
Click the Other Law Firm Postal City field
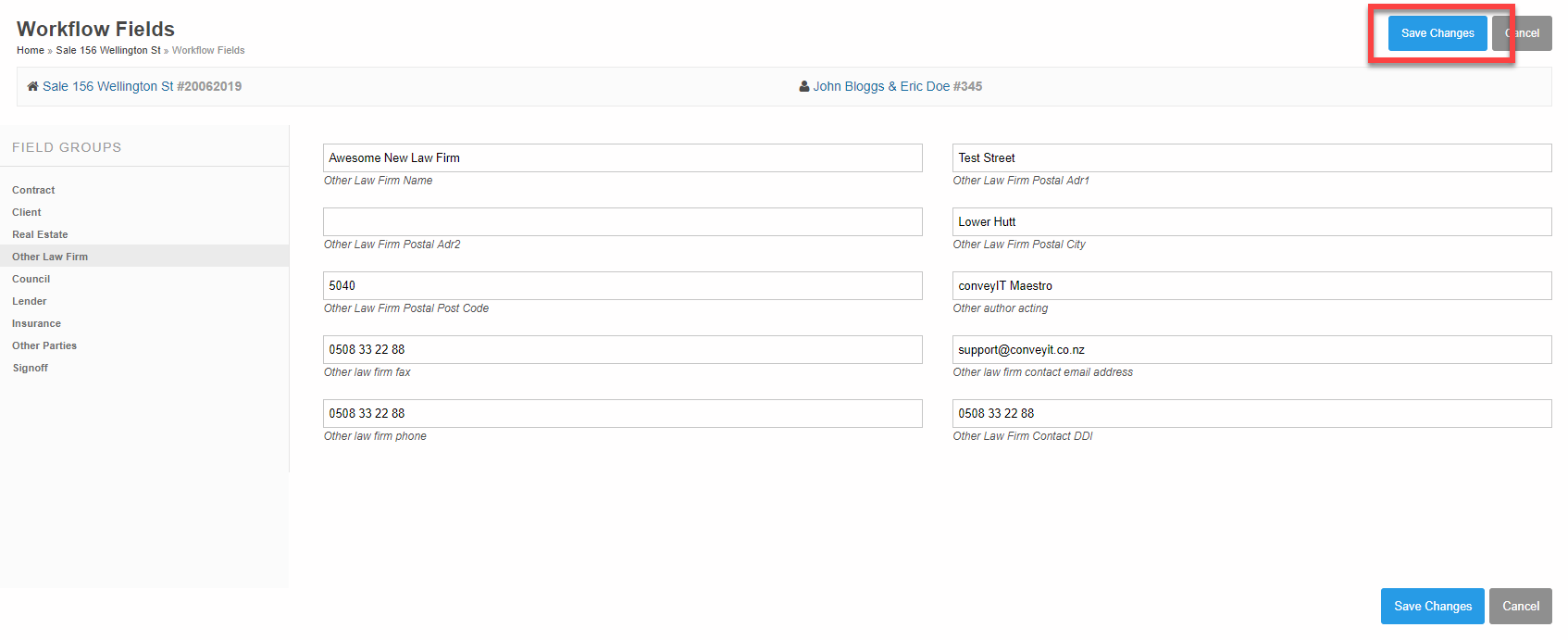1251,222
